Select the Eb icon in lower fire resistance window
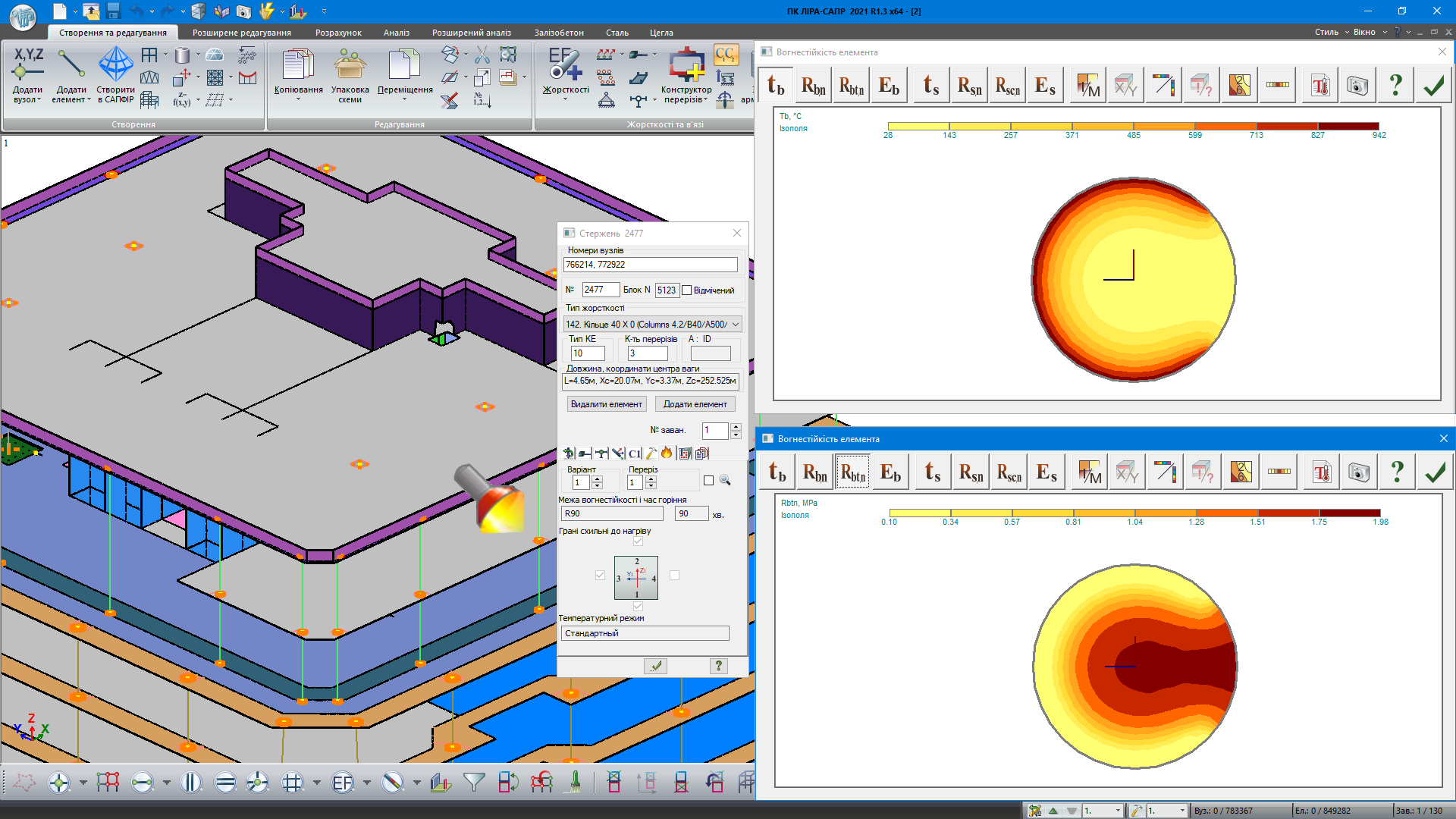This screenshot has width=1456, height=819. coord(890,473)
